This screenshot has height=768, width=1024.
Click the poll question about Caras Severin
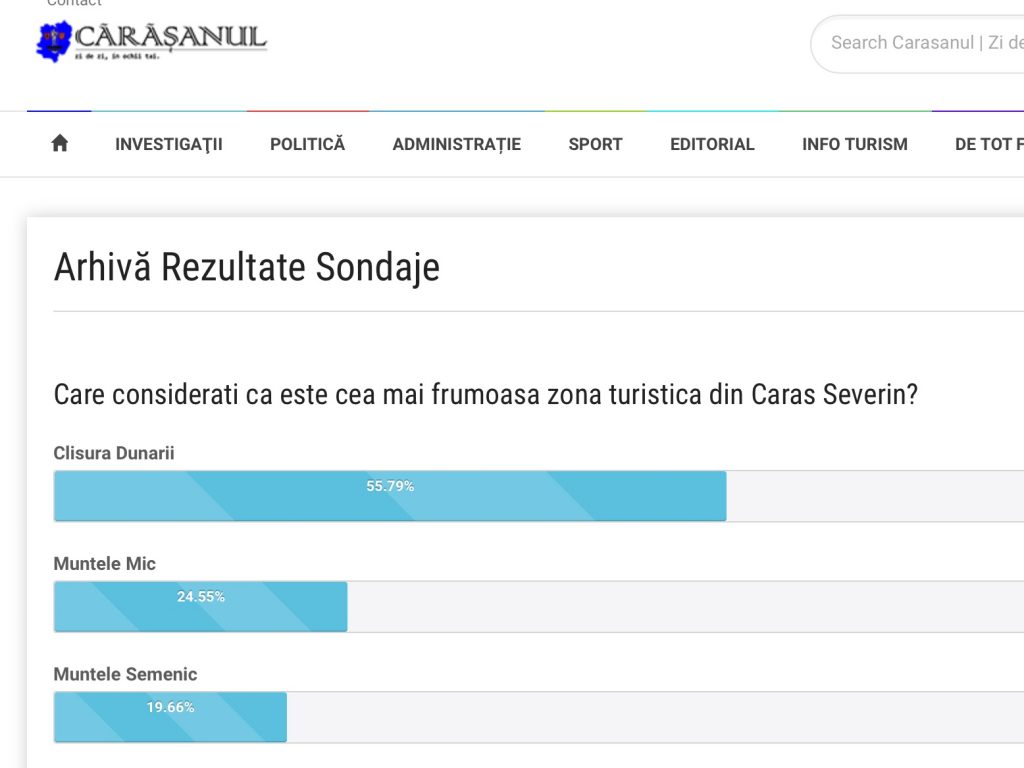[x=485, y=395]
